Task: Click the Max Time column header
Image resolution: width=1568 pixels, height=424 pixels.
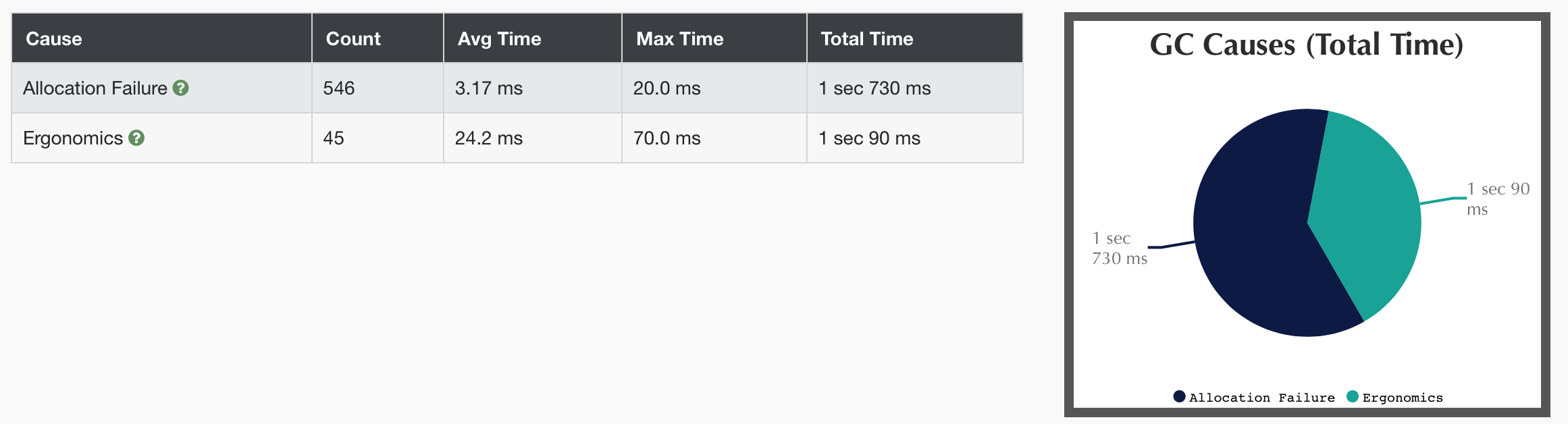Action: coord(679,38)
